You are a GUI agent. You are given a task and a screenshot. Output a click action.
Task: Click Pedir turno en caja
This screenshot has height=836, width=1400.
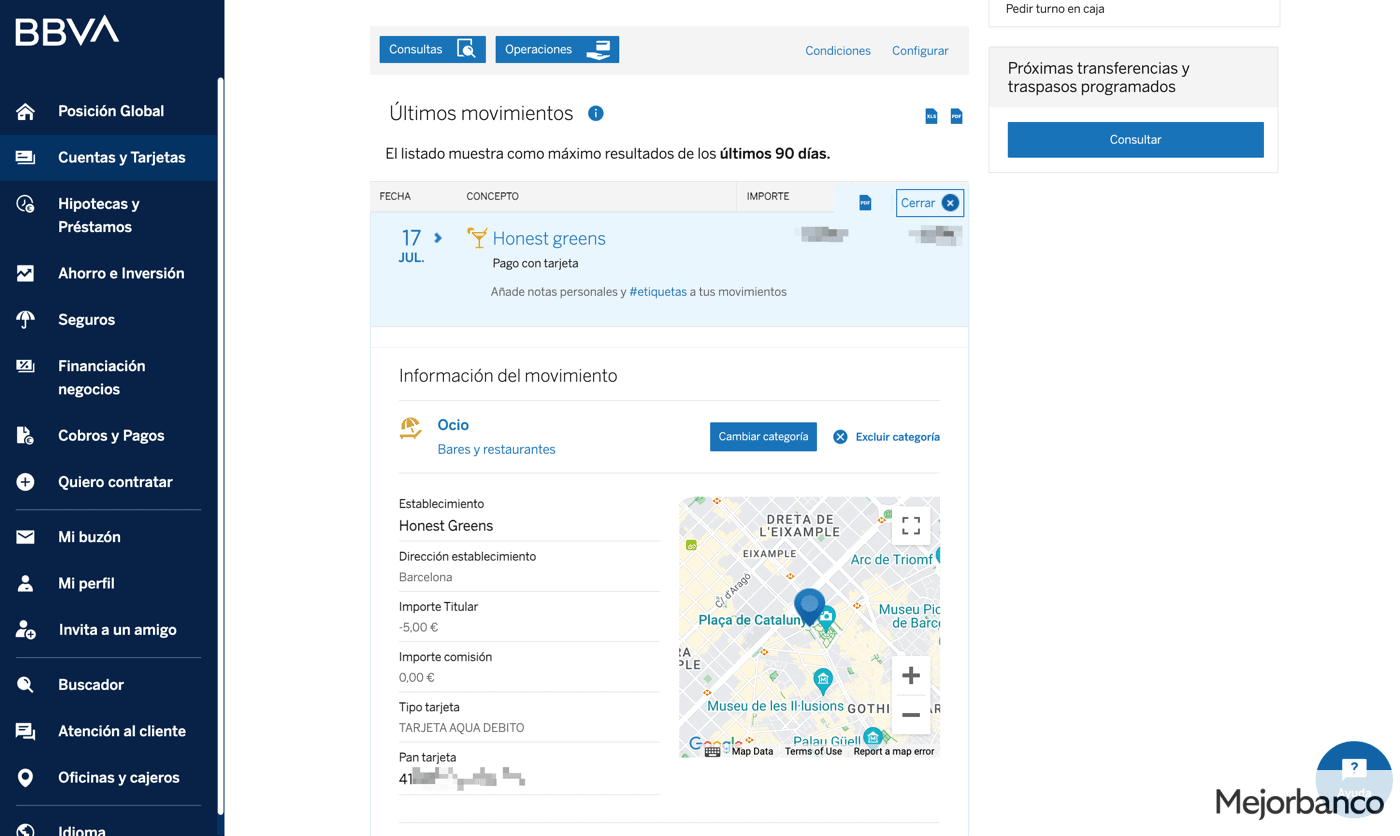coord(1055,9)
